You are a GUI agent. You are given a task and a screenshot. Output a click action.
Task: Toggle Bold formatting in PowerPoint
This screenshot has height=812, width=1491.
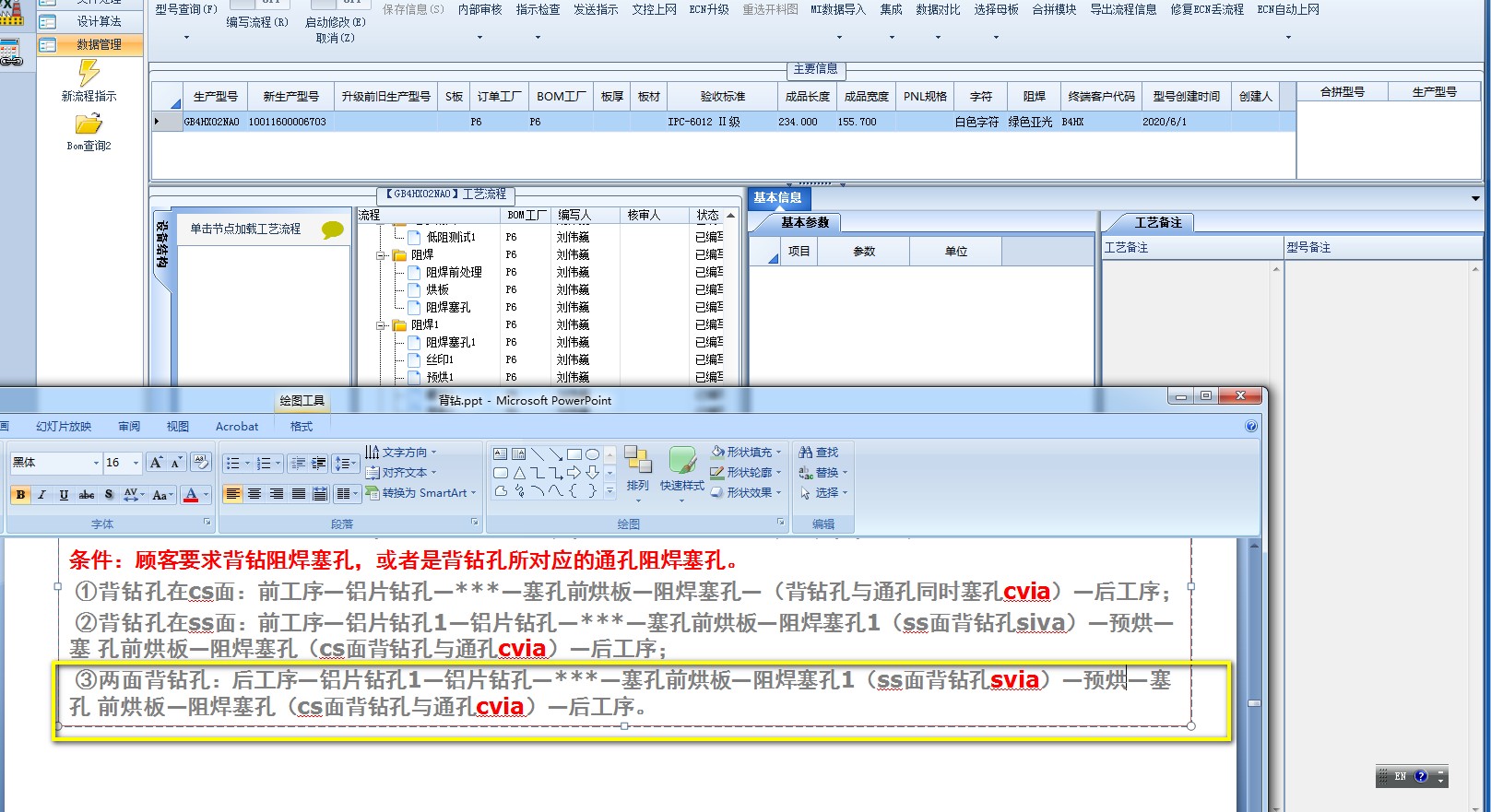20,495
